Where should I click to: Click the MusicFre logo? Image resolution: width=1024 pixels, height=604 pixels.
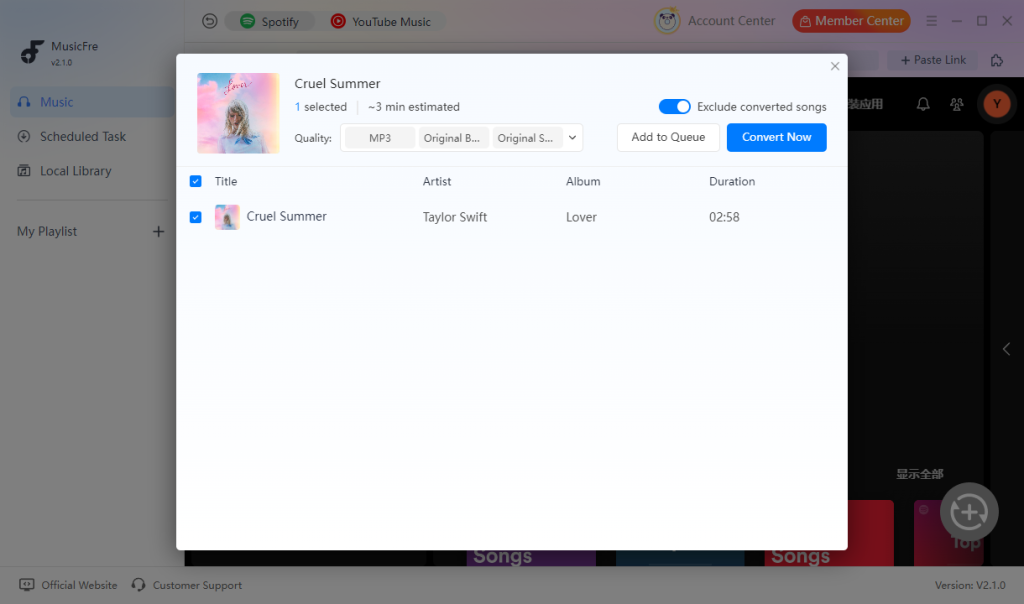tap(32, 52)
